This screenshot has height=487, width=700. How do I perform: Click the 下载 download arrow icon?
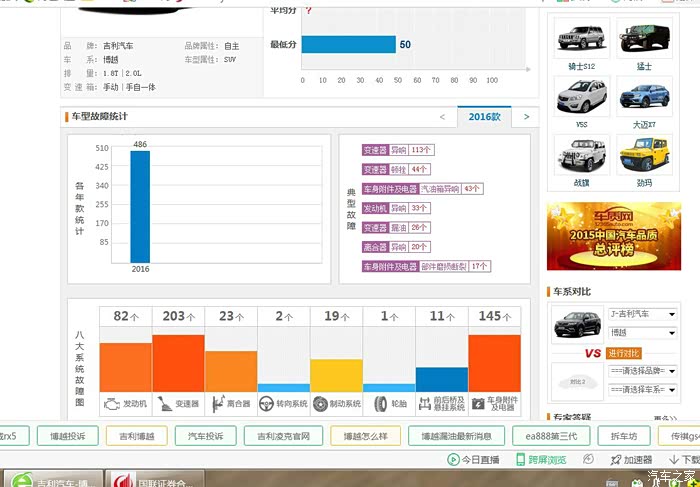pyautogui.click(x=674, y=459)
